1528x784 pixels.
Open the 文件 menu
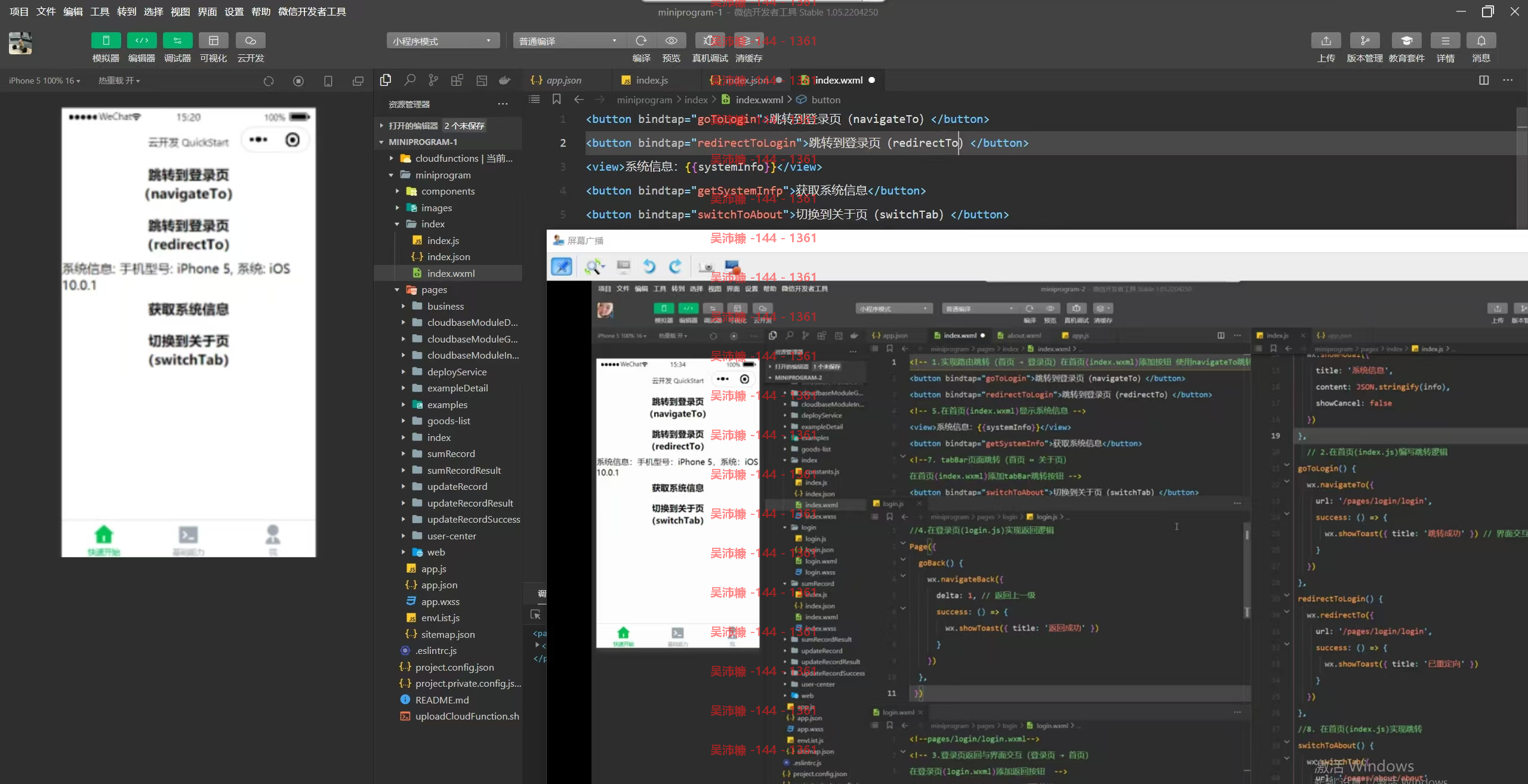click(46, 11)
